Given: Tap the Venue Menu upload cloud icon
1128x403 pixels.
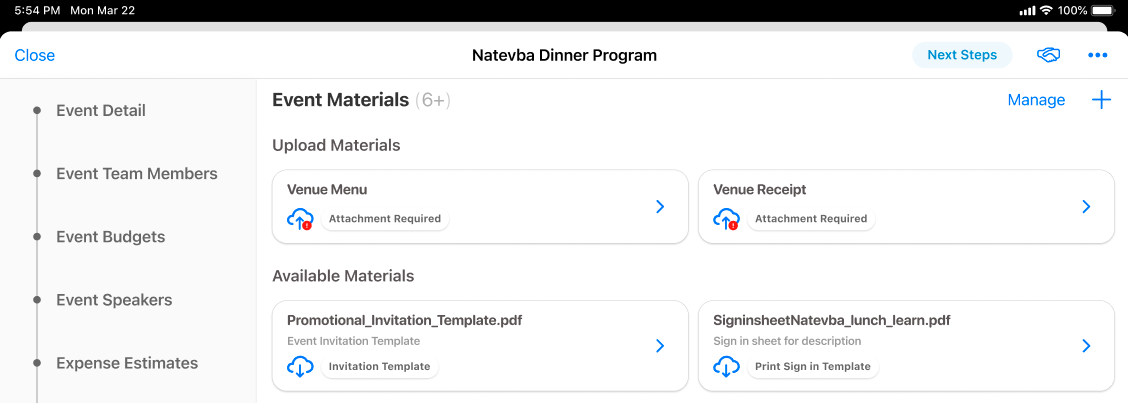Looking at the screenshot, I should [300, 219].
